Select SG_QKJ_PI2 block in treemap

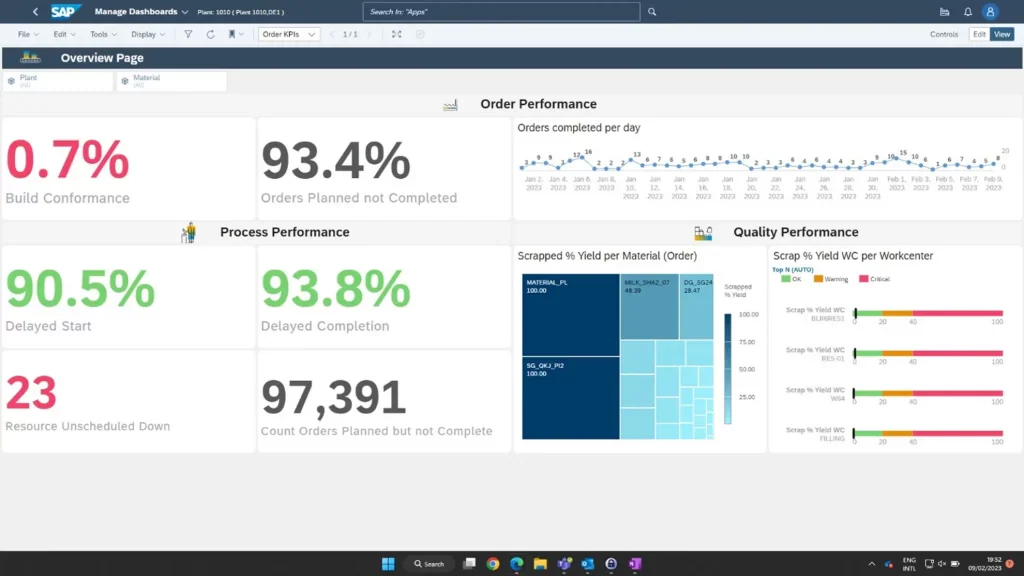coord(570,398)
